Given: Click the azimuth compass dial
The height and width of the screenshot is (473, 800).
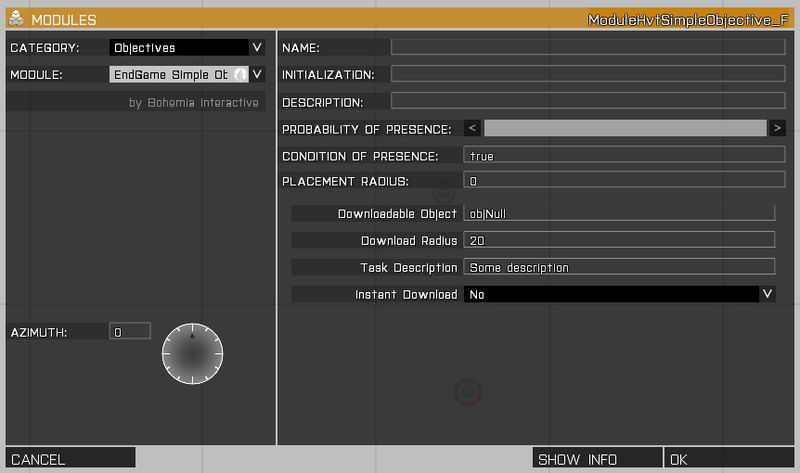Looking at the screenshot, I should click(x=193, y=353).
